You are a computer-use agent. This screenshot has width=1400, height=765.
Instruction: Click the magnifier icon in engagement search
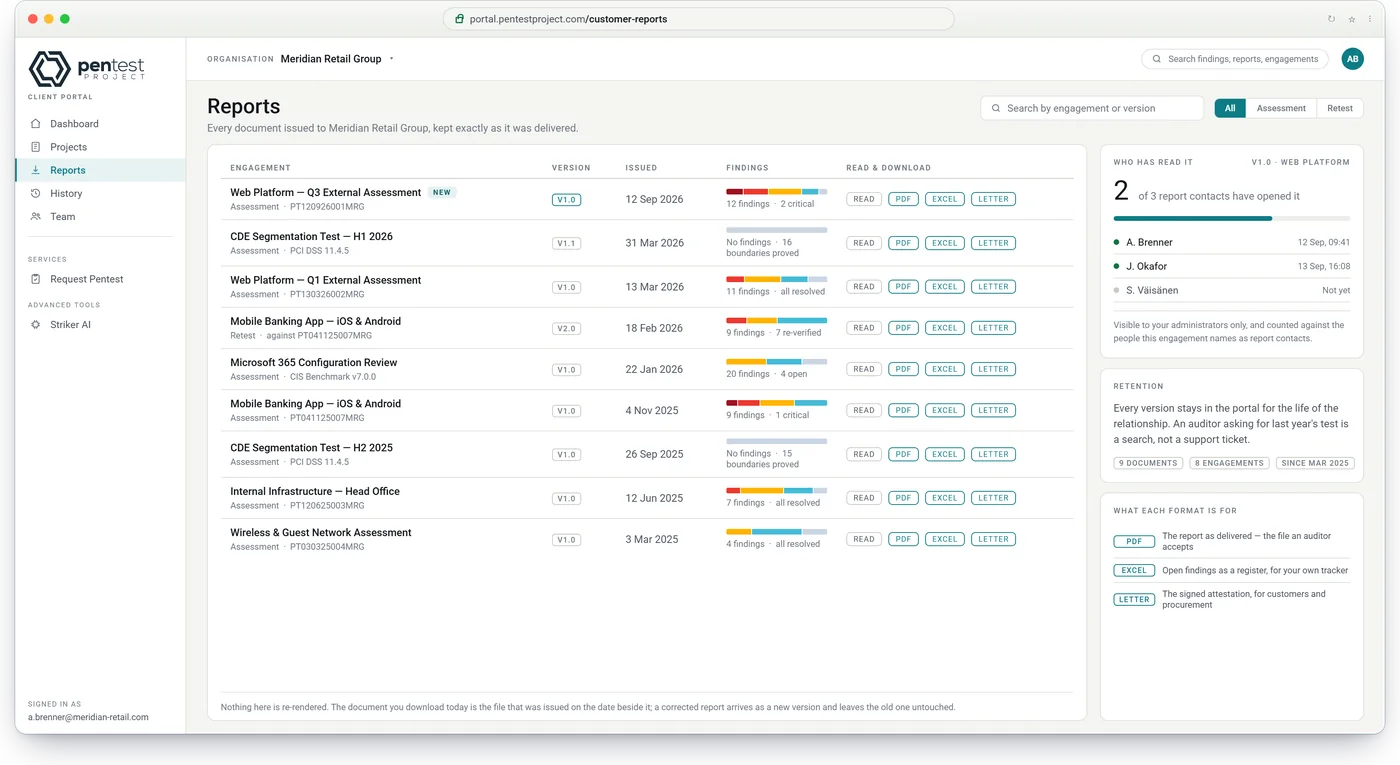tap(996, 108)
